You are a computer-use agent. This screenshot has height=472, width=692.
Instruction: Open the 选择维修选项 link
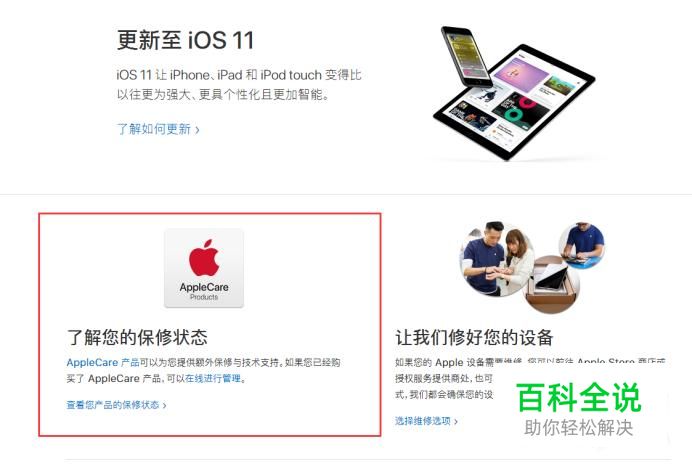tap(423, 421)
